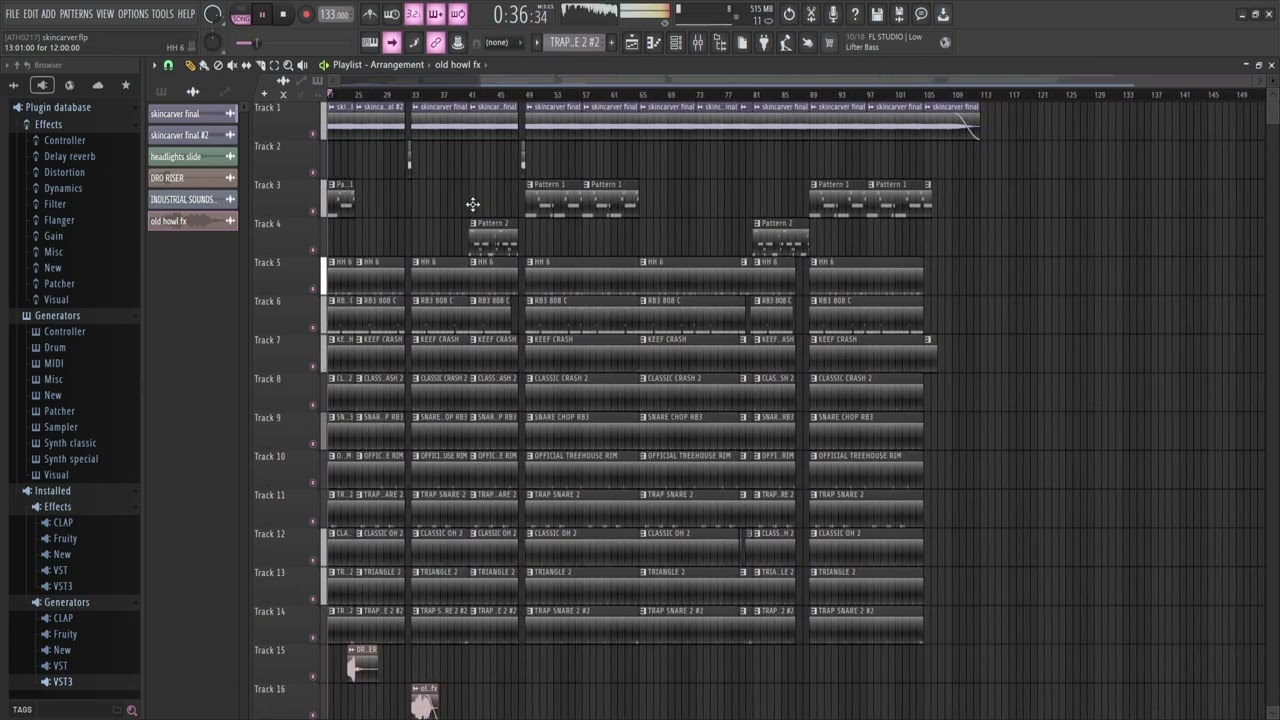Show browser starred favorites tab
The width and height of the screenshot is (1280, 720).
pos(125,85)
